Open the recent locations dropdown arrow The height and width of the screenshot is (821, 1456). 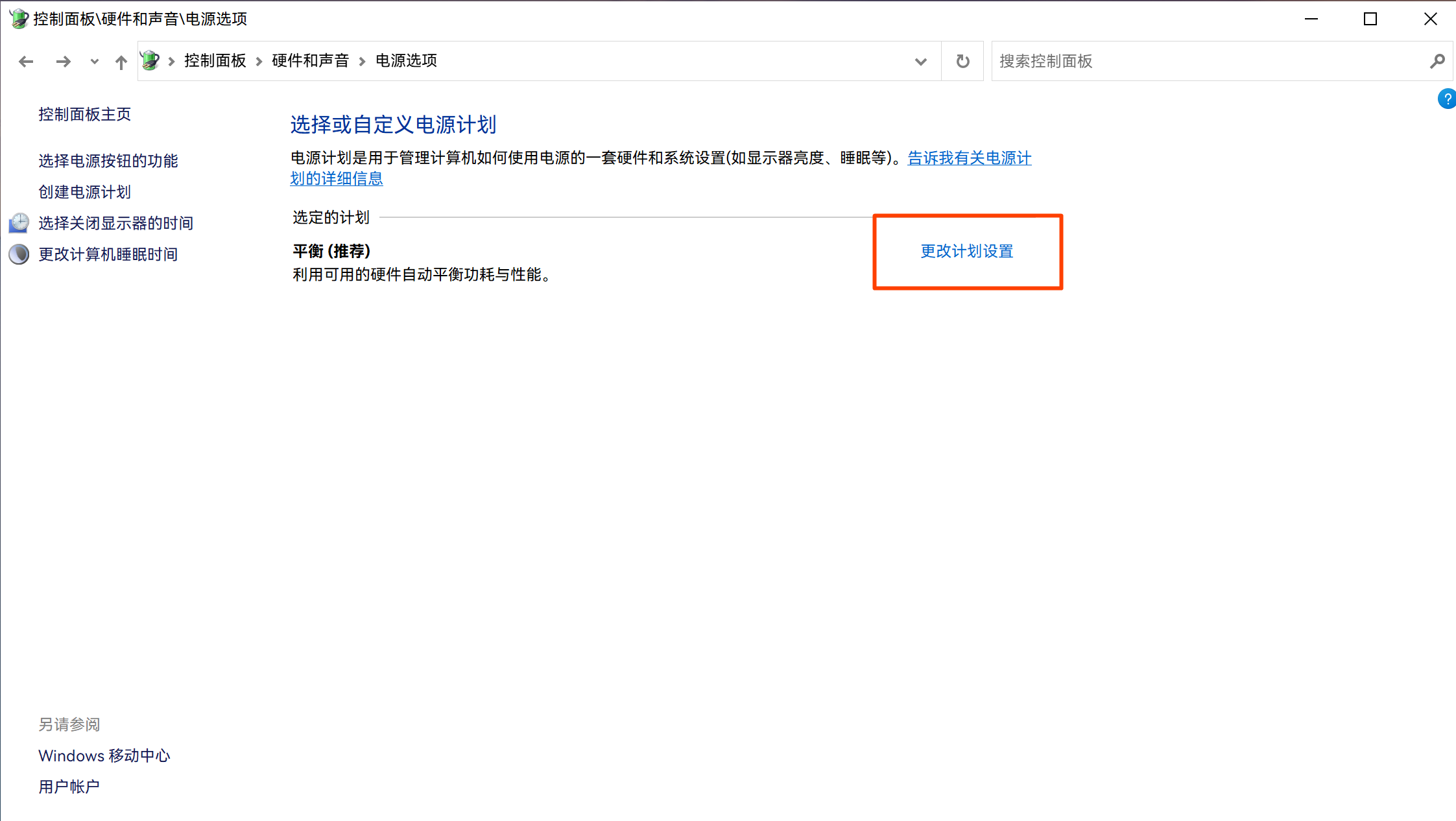[95, 62]
